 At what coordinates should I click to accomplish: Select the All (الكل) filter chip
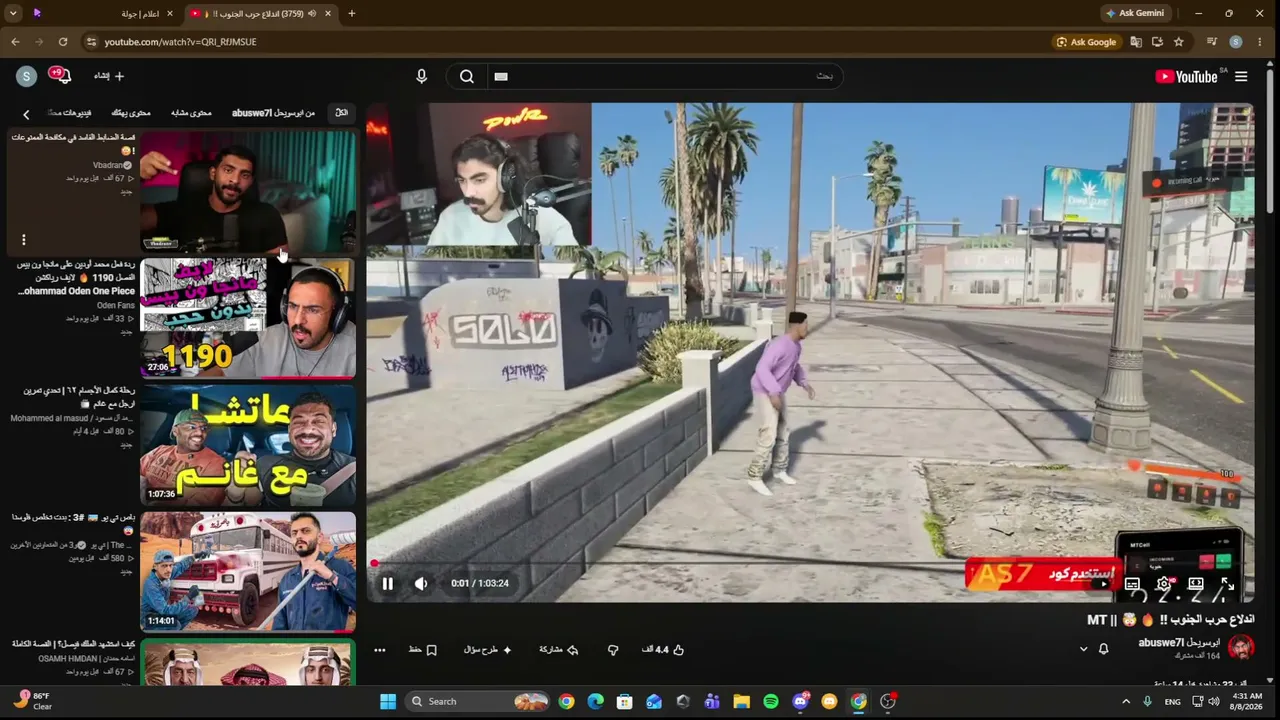pyautogui.click(x=341, y=113)
